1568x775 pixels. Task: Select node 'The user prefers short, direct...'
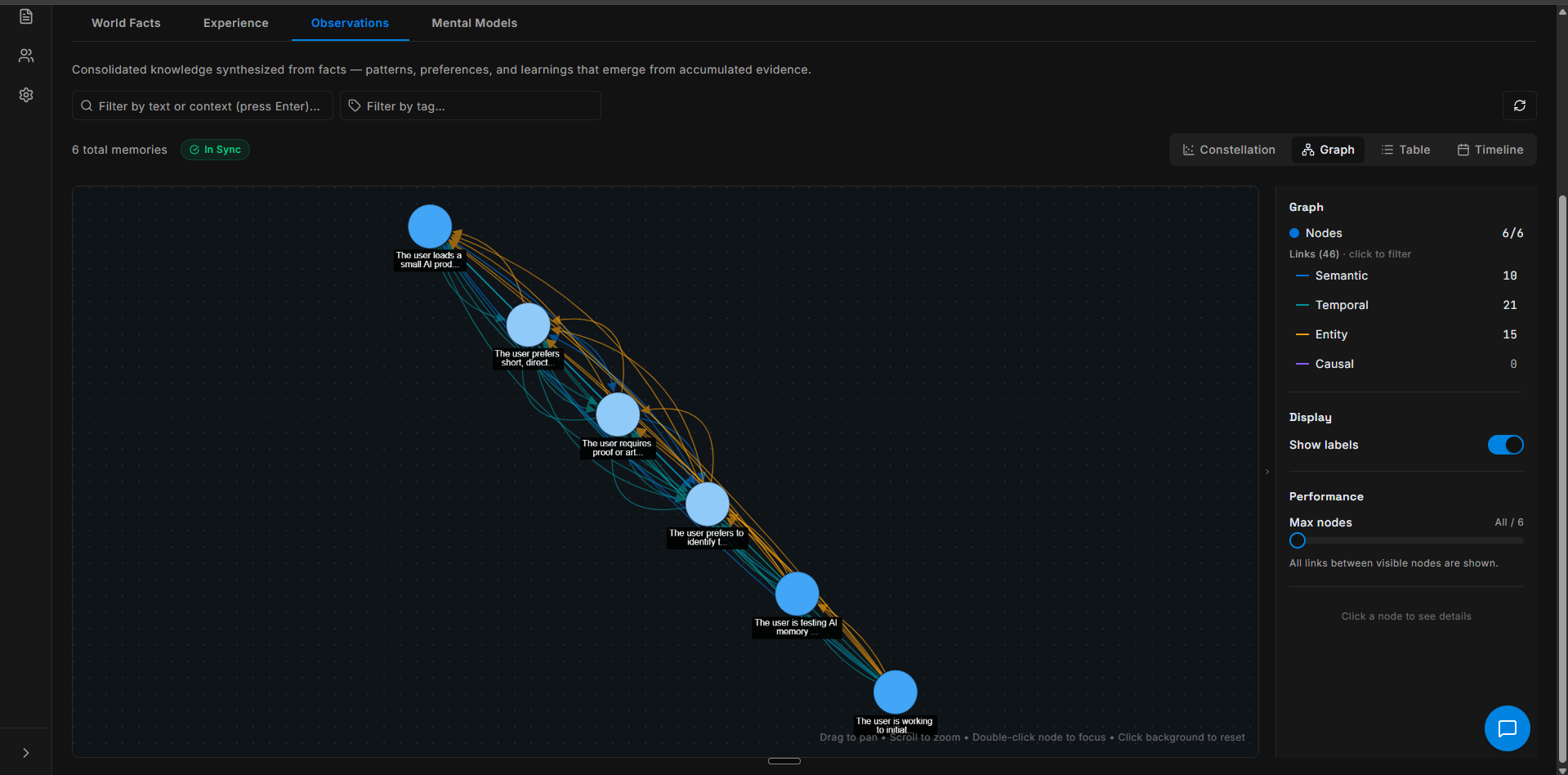pyautogui.click(x=529, y=325)
